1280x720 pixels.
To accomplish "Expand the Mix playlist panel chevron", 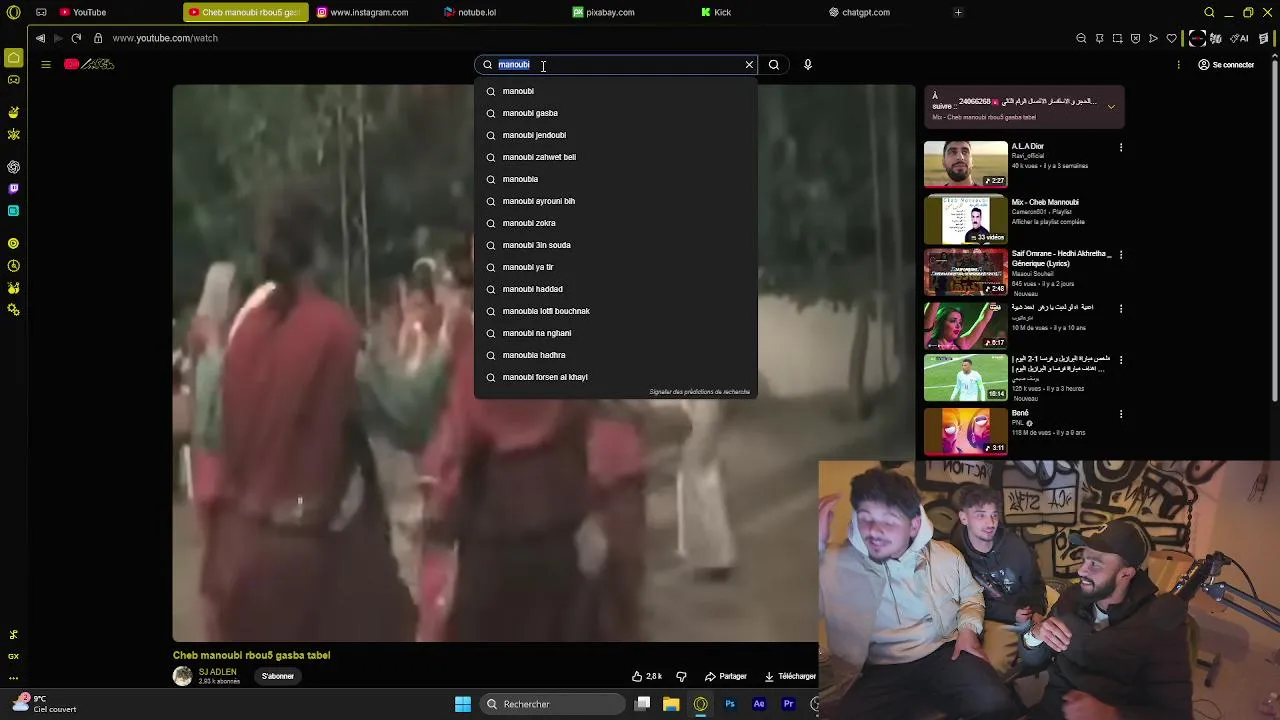I will 1111,107.
